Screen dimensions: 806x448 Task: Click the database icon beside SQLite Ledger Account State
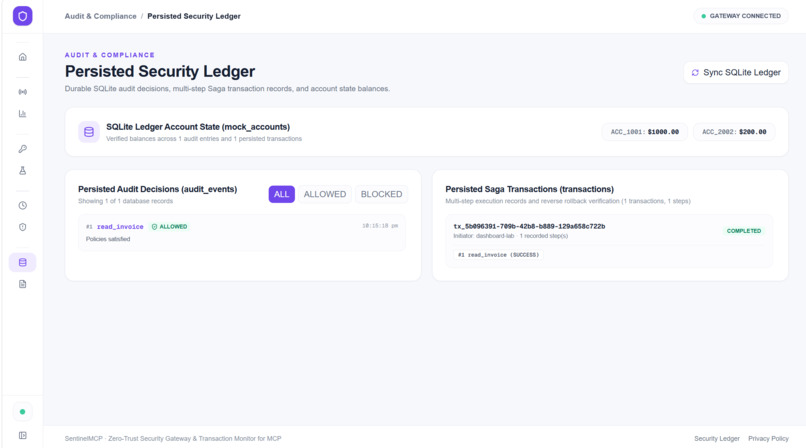pos(89,132)
